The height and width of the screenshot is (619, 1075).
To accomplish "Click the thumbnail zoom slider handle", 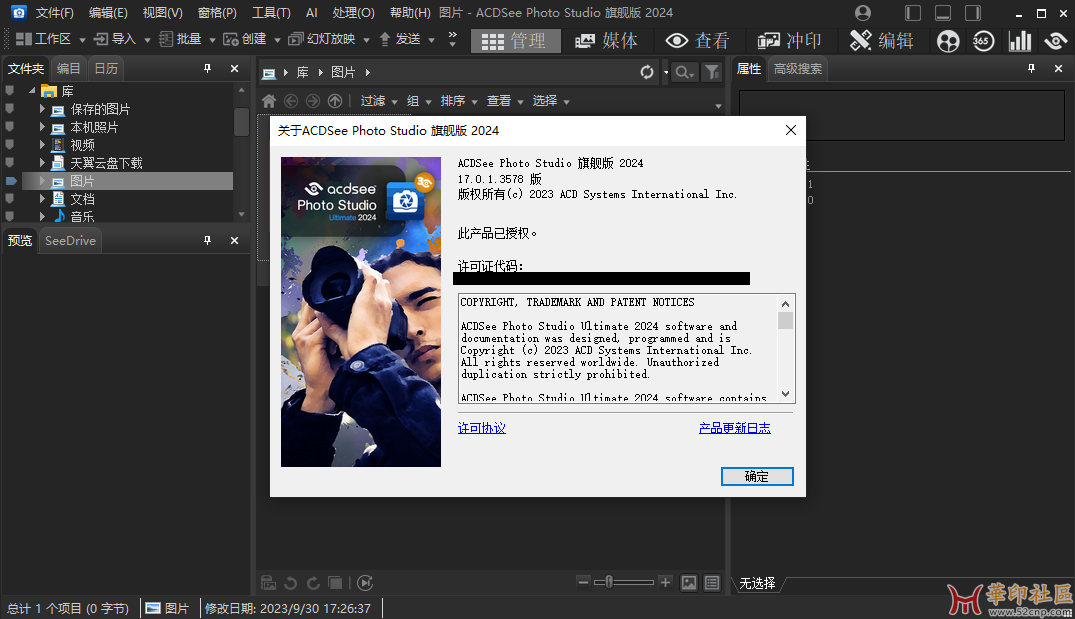I will pyautogui.click(x=609, y=582).
